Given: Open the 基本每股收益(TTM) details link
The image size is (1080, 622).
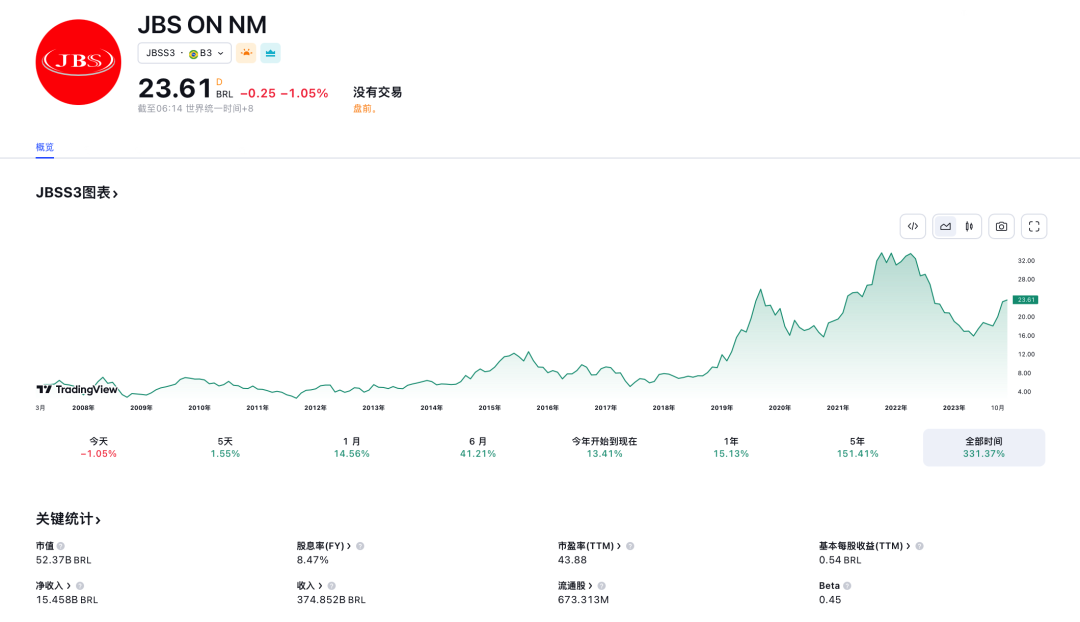Looking at the screenshot, I should coord(864,546).
